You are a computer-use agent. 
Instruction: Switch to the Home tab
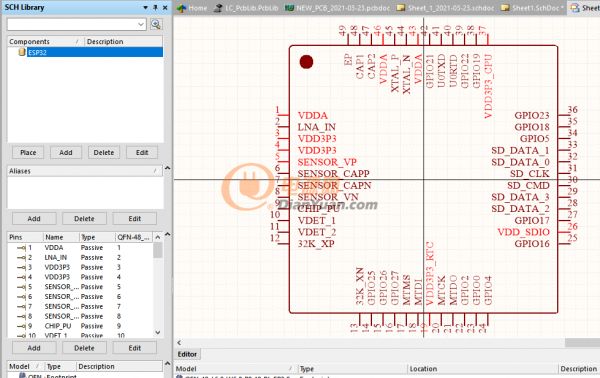192,8
